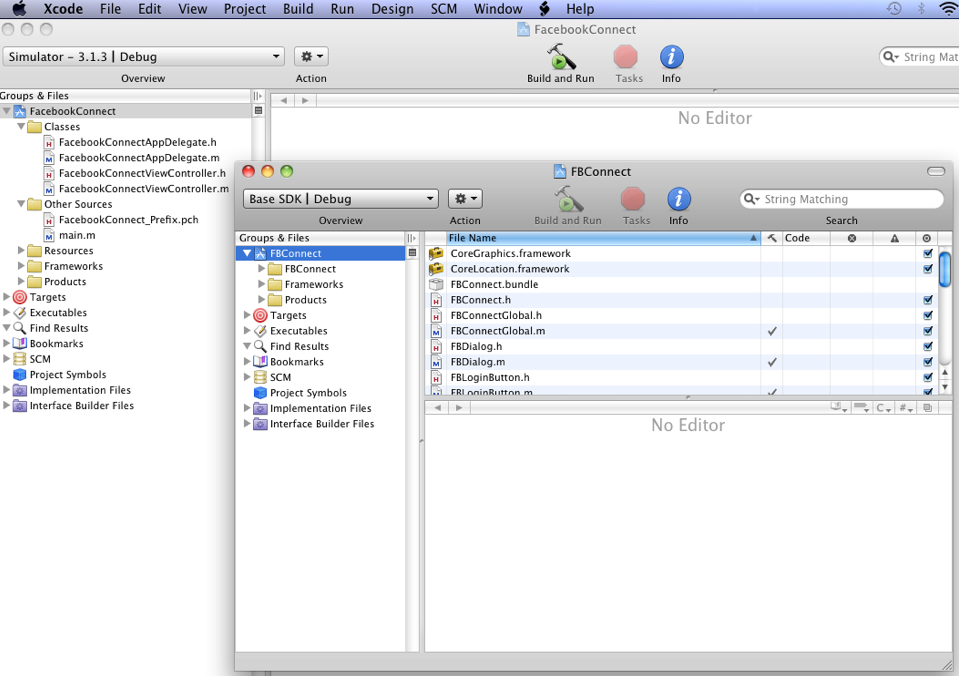Screen dimensions: 959x676
Task: Open the Edit menu
Action: [x=150, y=9]
